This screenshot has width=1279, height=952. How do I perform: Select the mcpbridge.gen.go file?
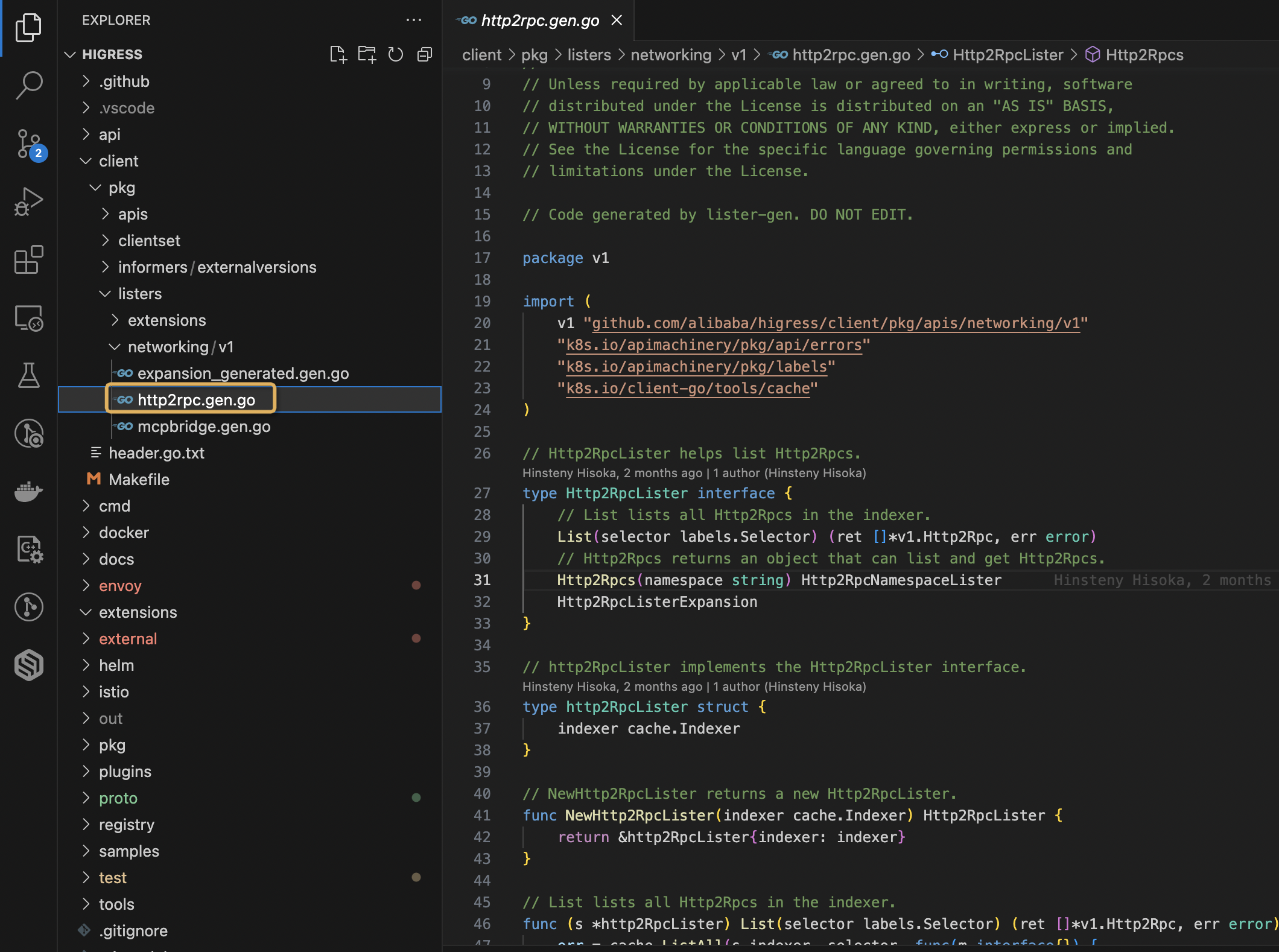tap(204, 427)
